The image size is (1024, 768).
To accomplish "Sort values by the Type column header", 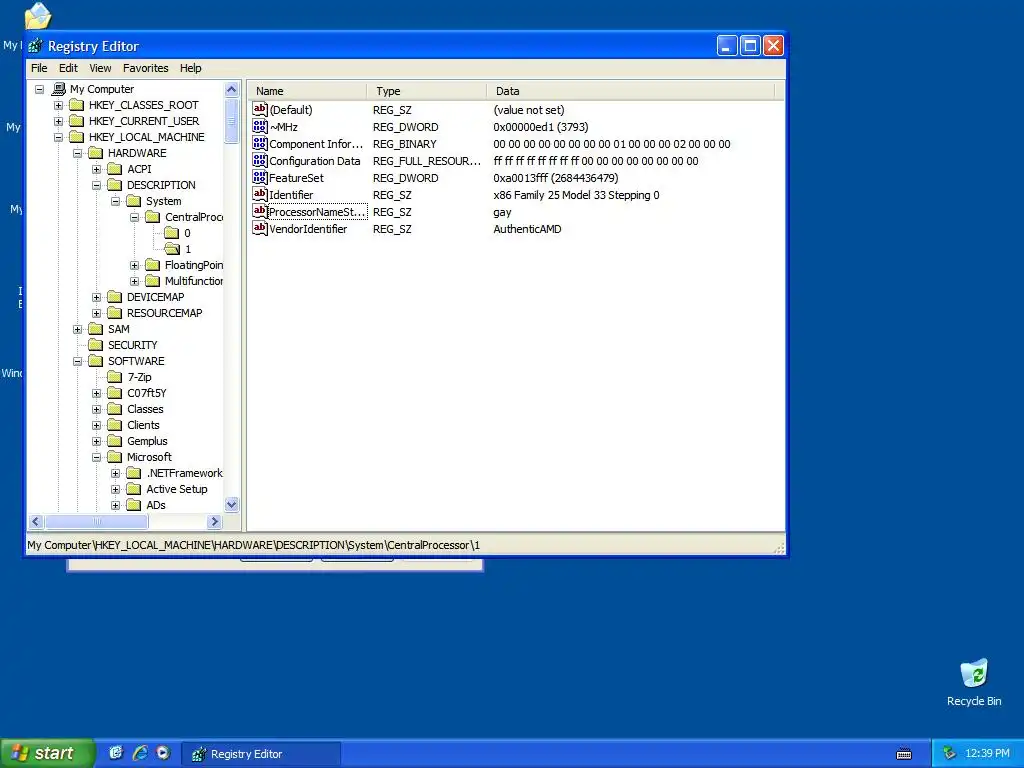I will coord(426,91).
